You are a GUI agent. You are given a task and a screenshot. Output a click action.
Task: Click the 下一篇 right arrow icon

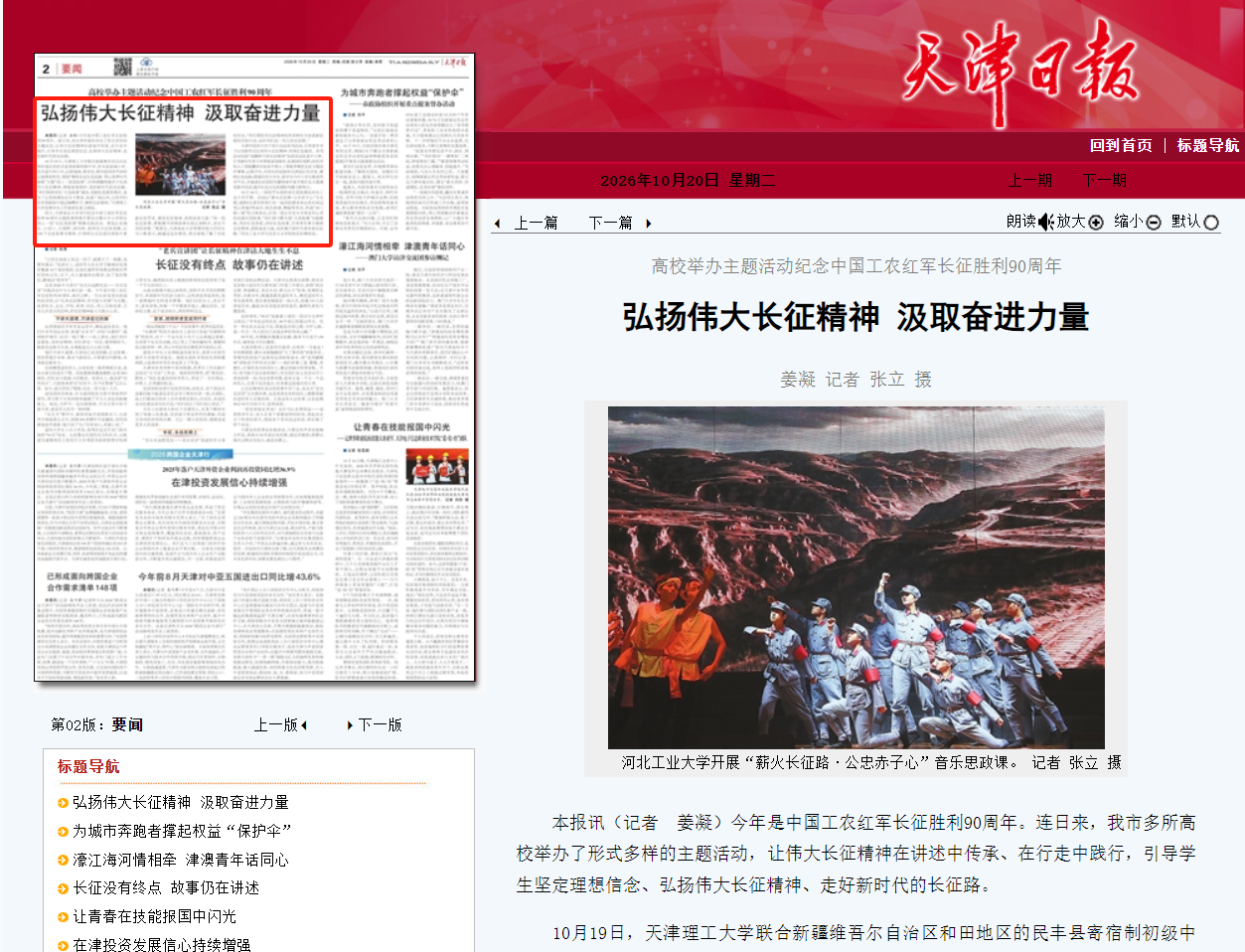(x=649, y=224)
